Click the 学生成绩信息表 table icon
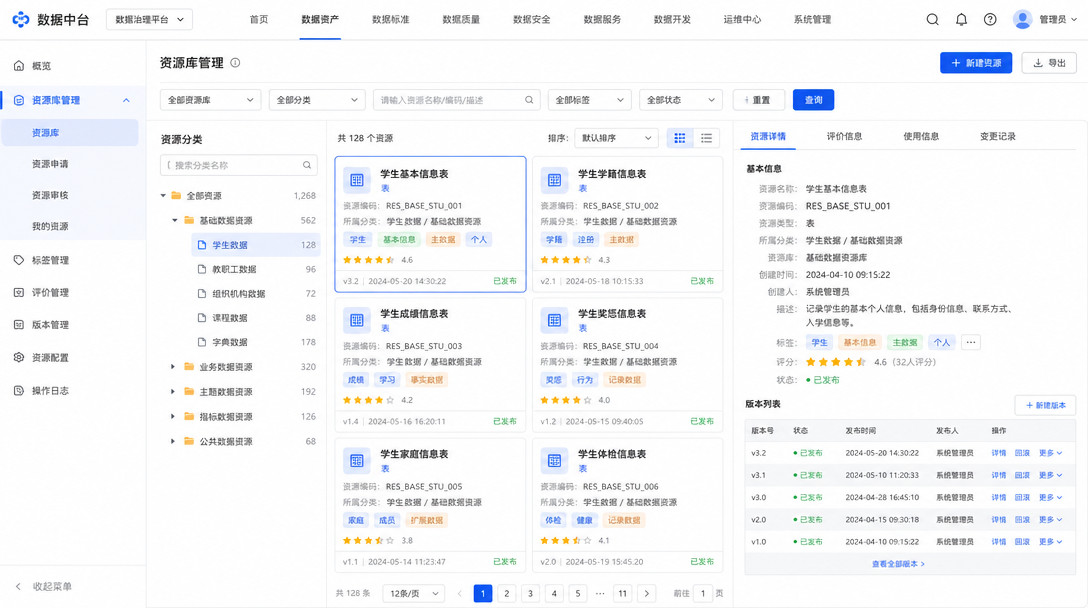The image size is (1088, 608). click(x=357, y=320)
